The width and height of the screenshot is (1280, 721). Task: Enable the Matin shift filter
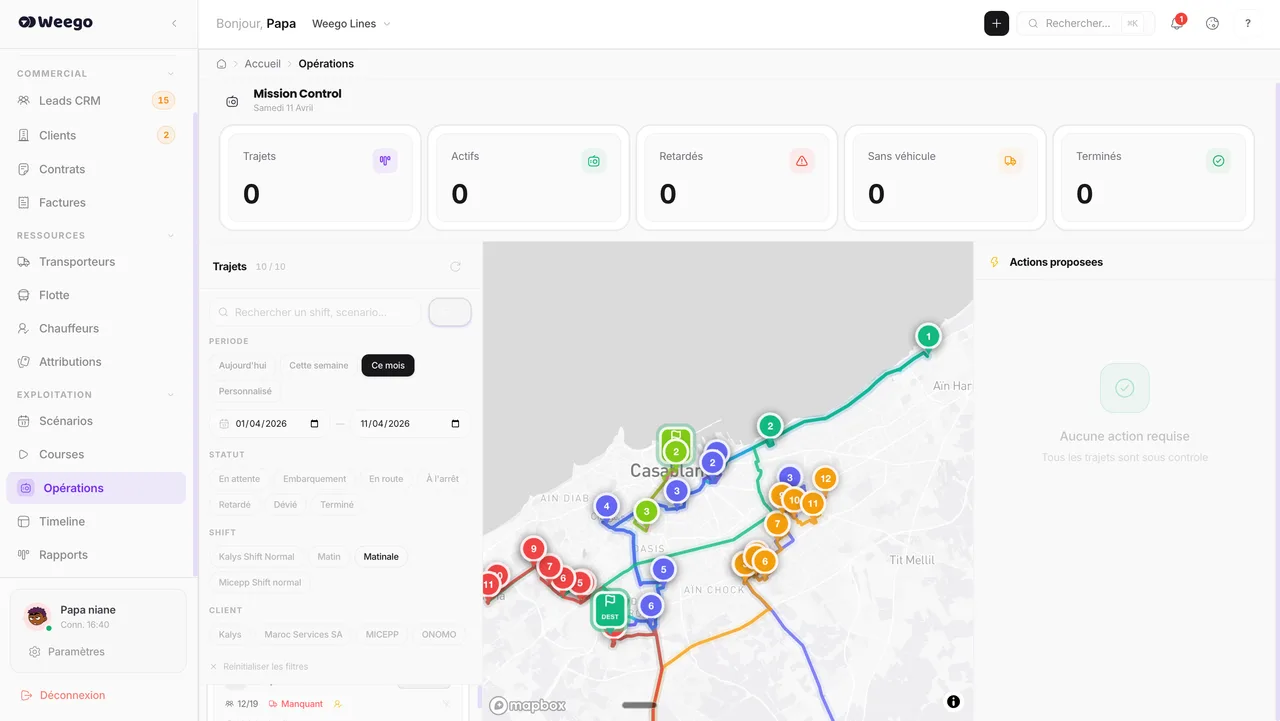329,556
